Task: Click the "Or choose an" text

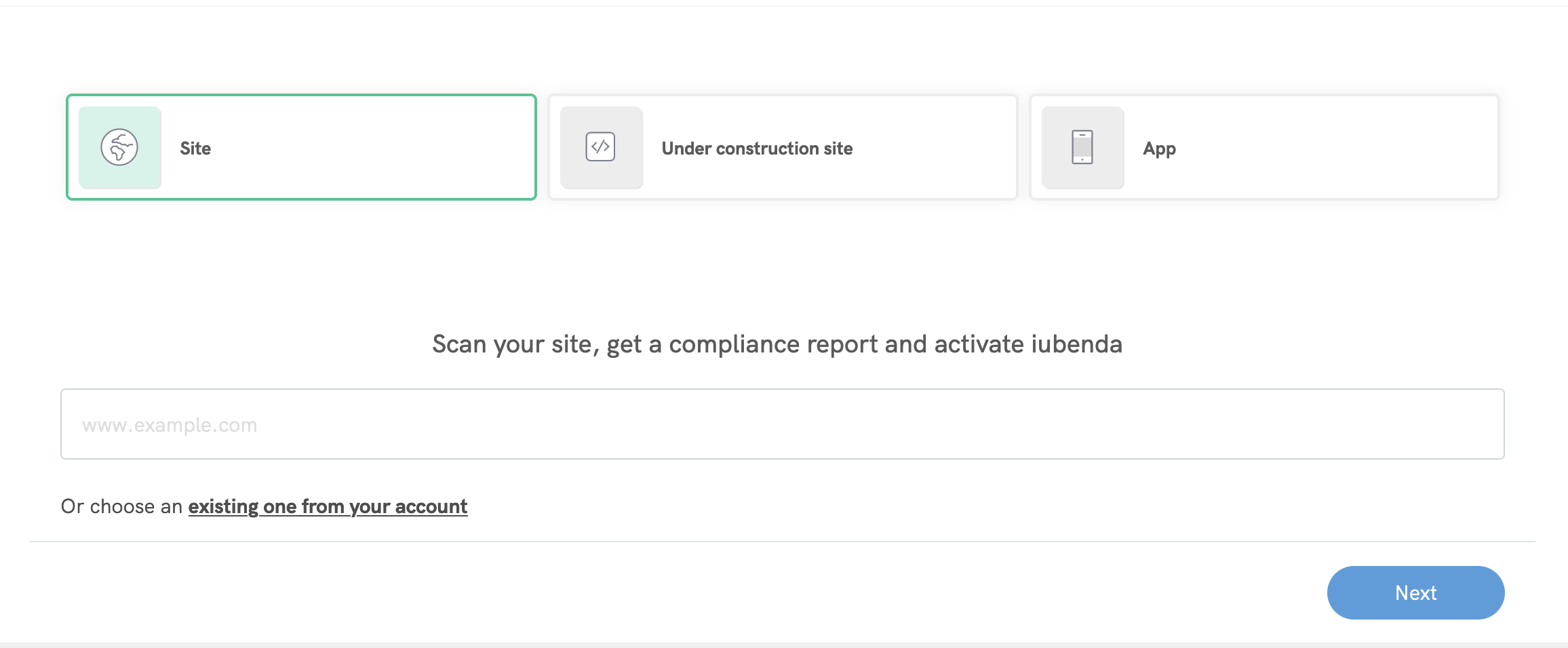Action: pyautogui.click(x=121, y=506)
